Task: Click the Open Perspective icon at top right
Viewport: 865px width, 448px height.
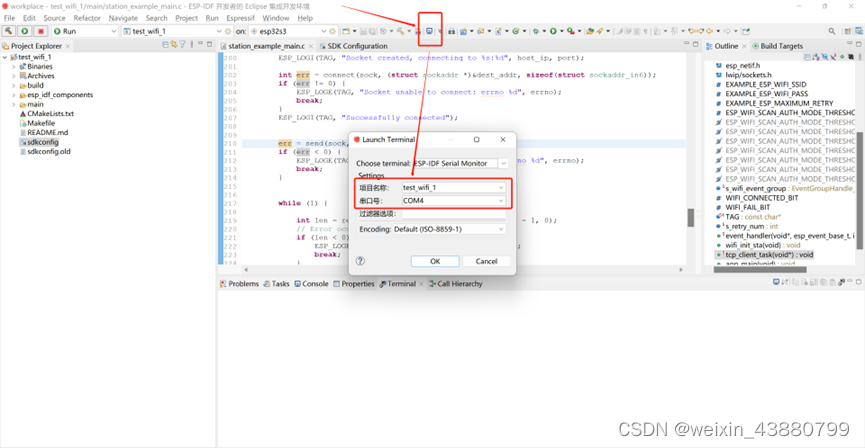Action: 848,31
